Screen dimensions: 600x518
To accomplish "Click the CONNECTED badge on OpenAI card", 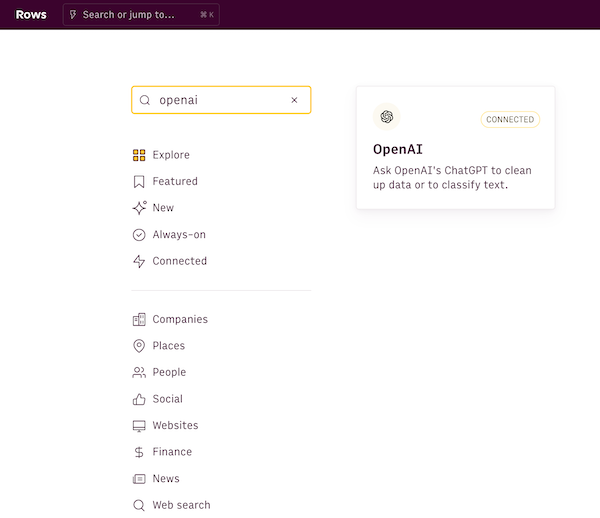I will (510, 119).
